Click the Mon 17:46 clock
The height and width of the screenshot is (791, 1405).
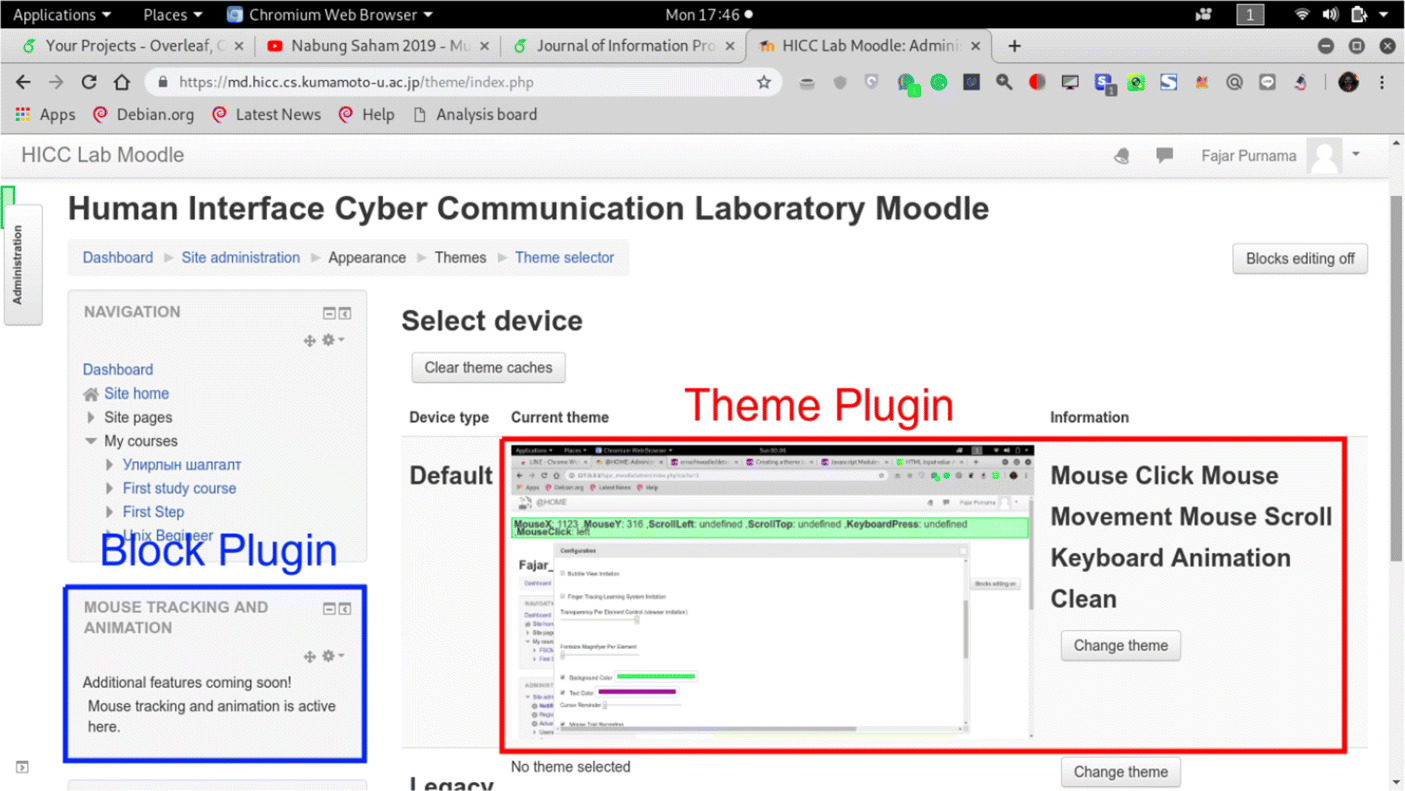pyautogui.click(x=702, y=15)
